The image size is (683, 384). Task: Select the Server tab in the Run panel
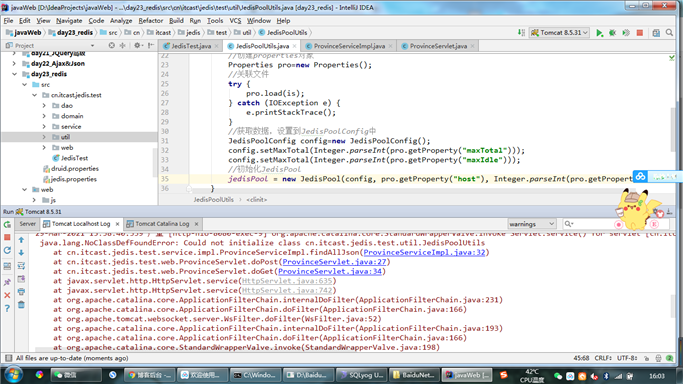click(27, 224)
